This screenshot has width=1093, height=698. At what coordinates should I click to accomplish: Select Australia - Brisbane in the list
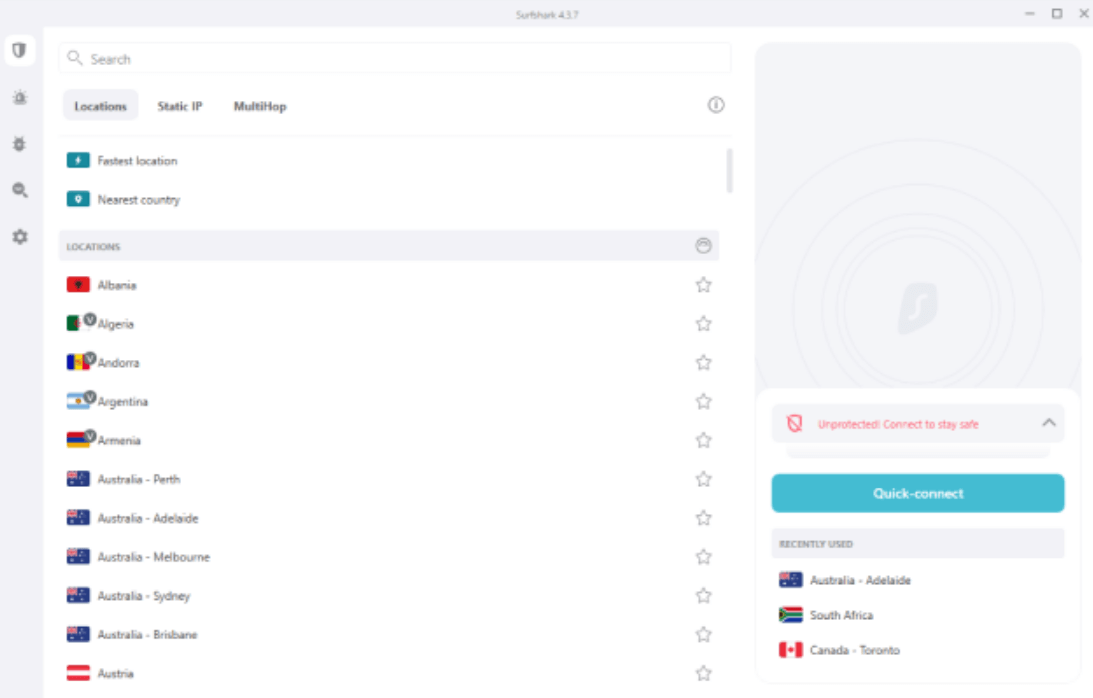pyautogui.click(x=389, y=635)
